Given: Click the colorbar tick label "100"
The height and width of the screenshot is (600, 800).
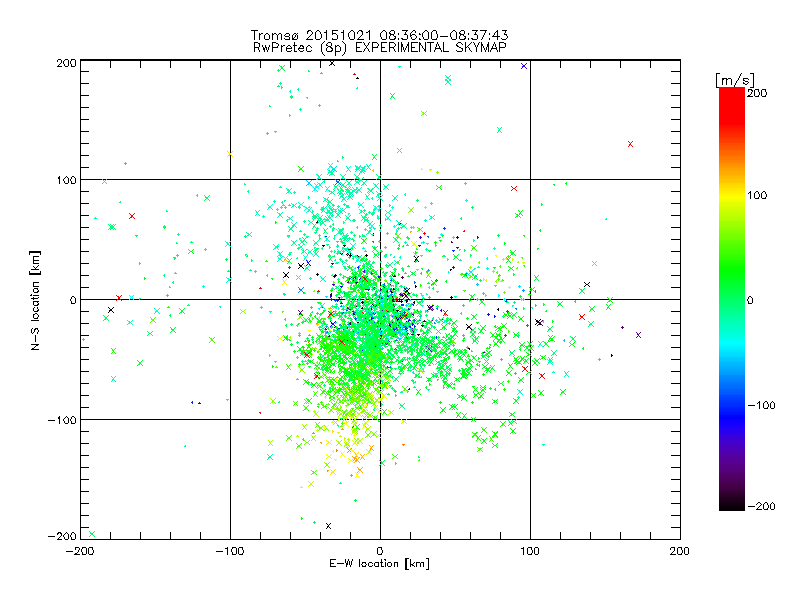Looking at the screenshot, I should (x=757, y=195).
